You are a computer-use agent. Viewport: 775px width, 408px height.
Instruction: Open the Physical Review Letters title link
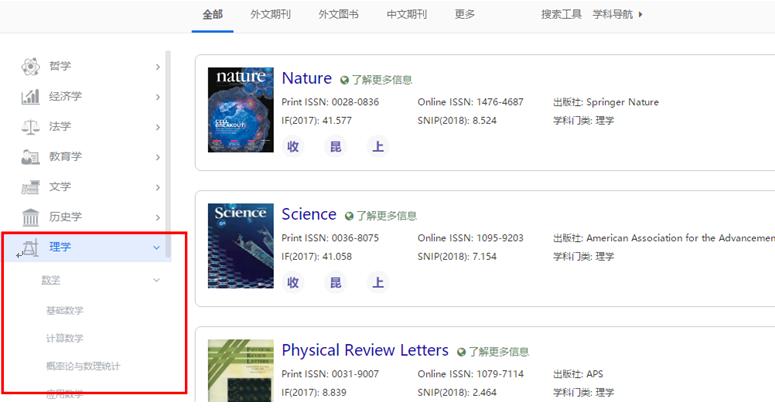point(365,350)
